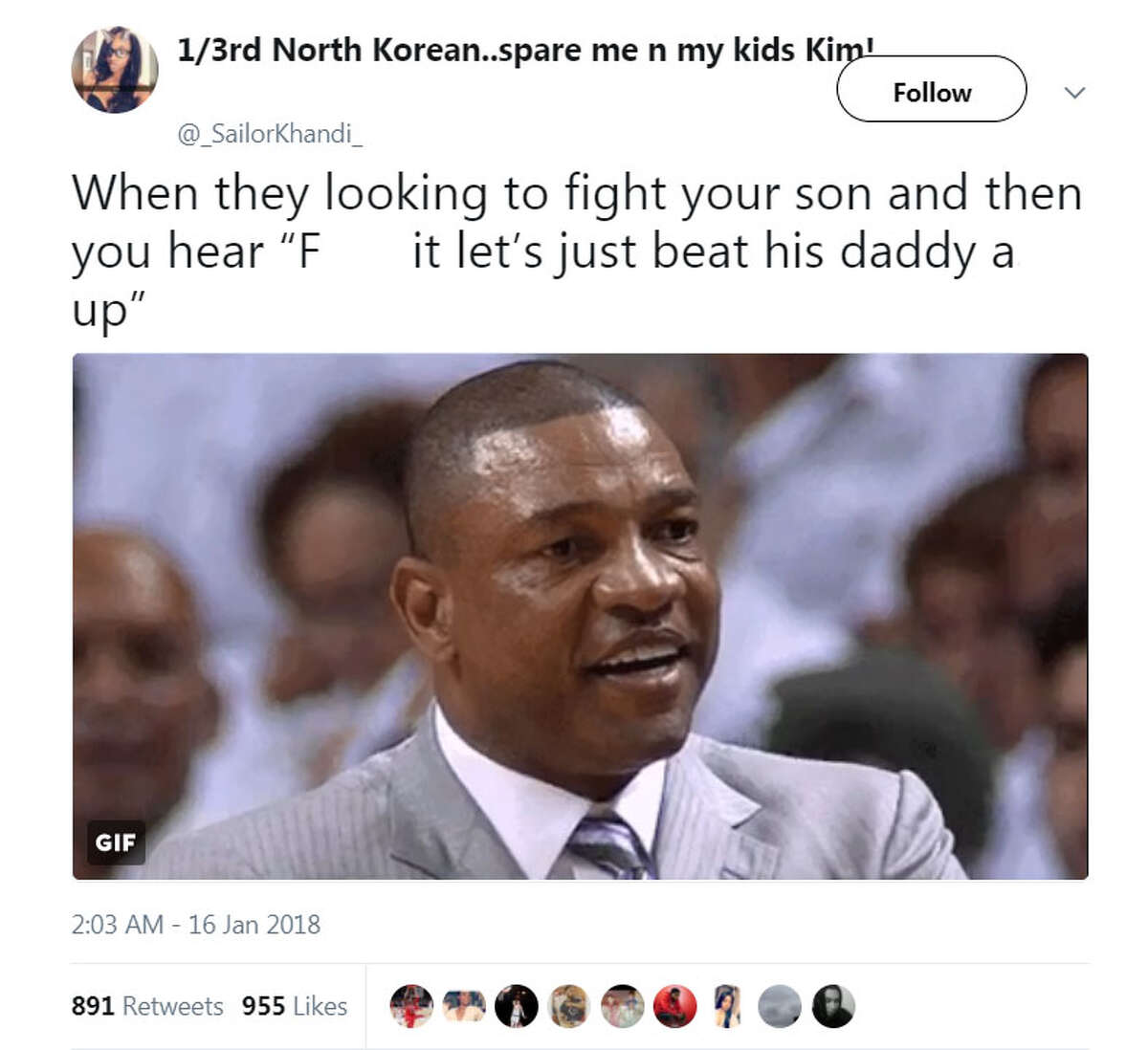Open the @_SailorKhandi_ handle link

click(270, 134)
